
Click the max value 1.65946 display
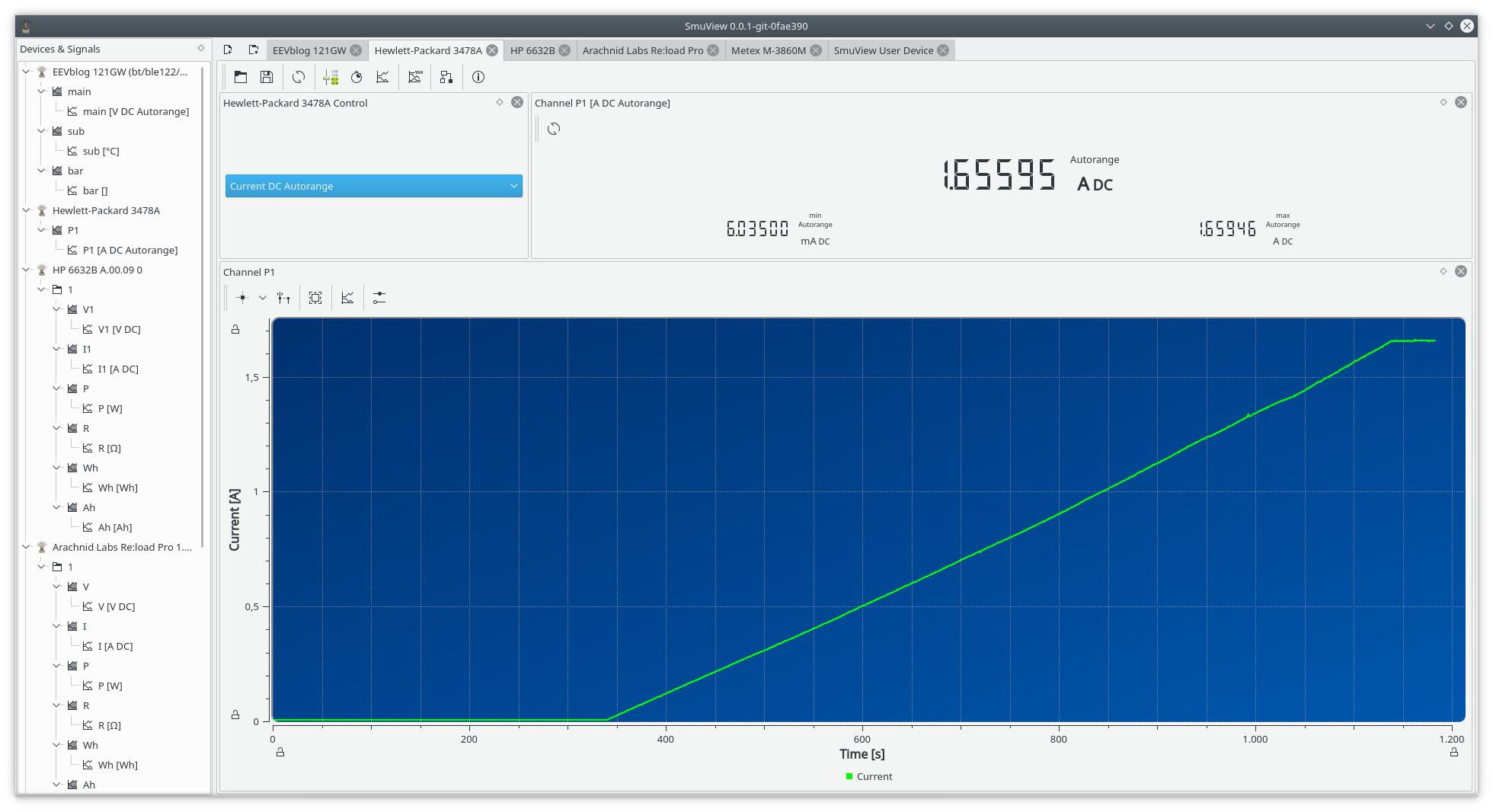pos(1228,229)
